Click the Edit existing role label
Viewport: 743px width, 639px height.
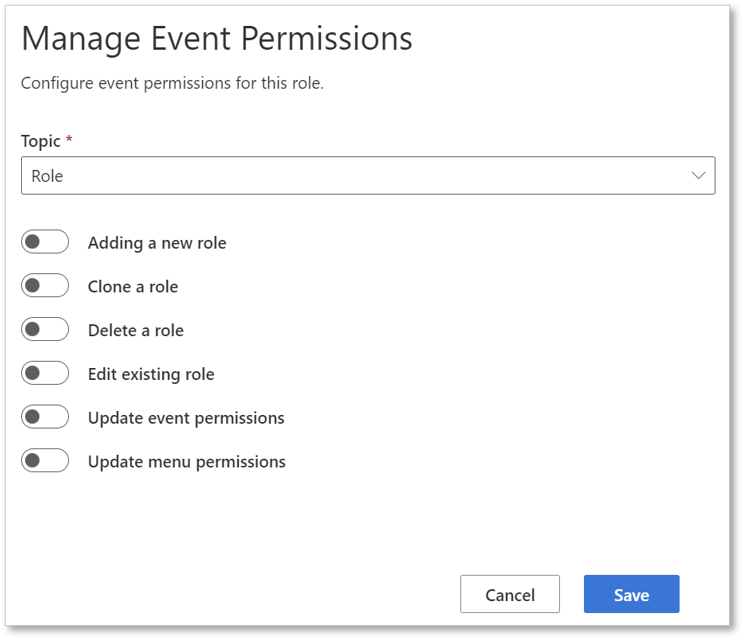click(x=151, y=374)
